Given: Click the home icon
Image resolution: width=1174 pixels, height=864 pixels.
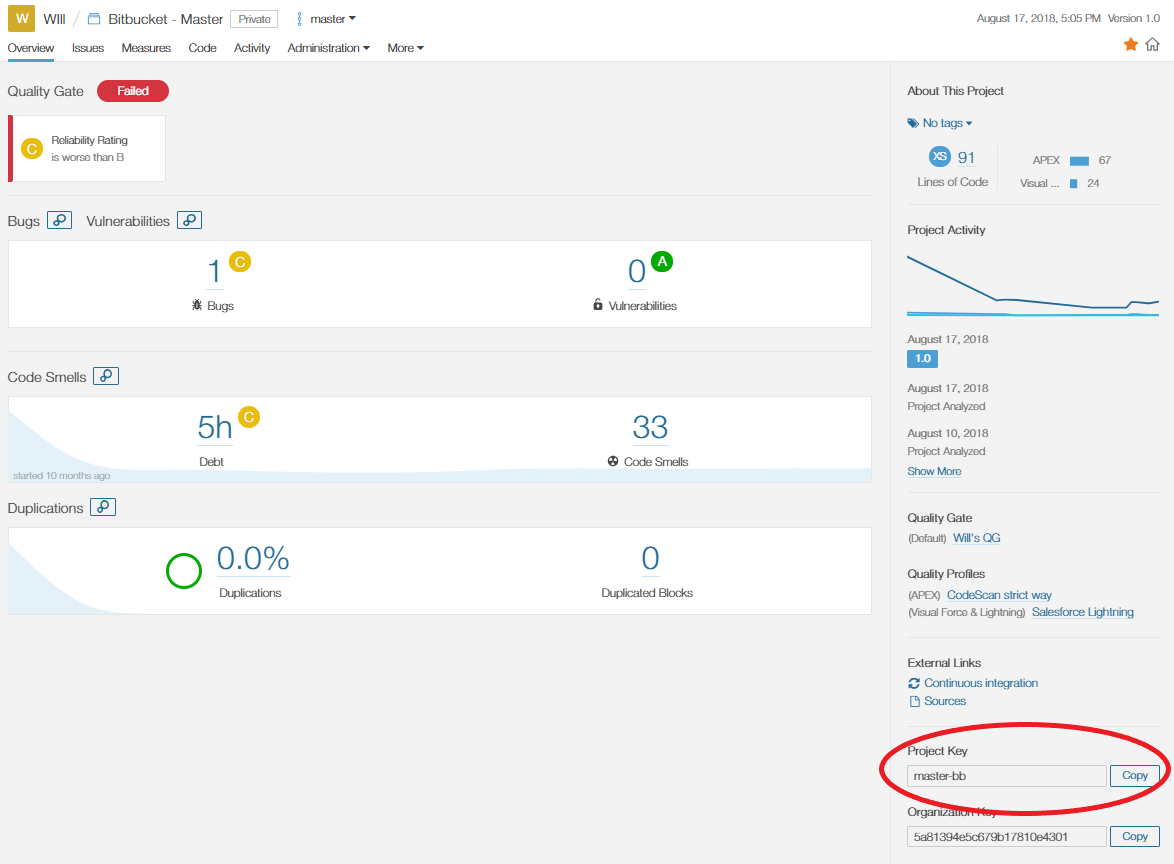Looking at the screenshot, I should point(1152,44).
